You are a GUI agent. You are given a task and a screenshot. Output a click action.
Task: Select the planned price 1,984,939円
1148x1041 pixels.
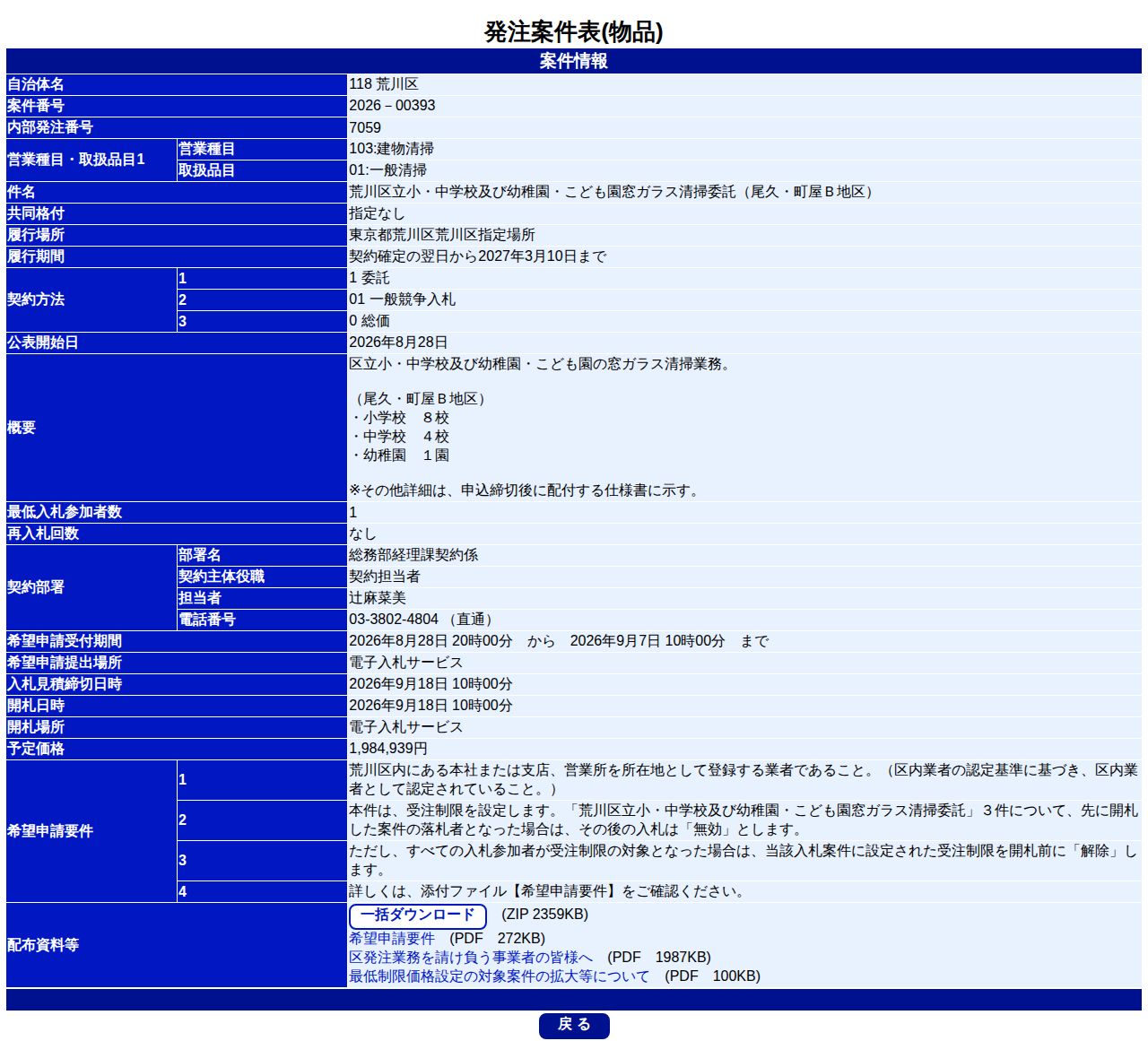388,749
